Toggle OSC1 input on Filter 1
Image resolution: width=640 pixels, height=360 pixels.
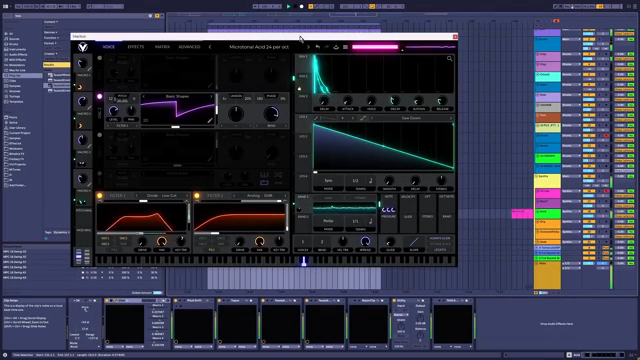105,238
